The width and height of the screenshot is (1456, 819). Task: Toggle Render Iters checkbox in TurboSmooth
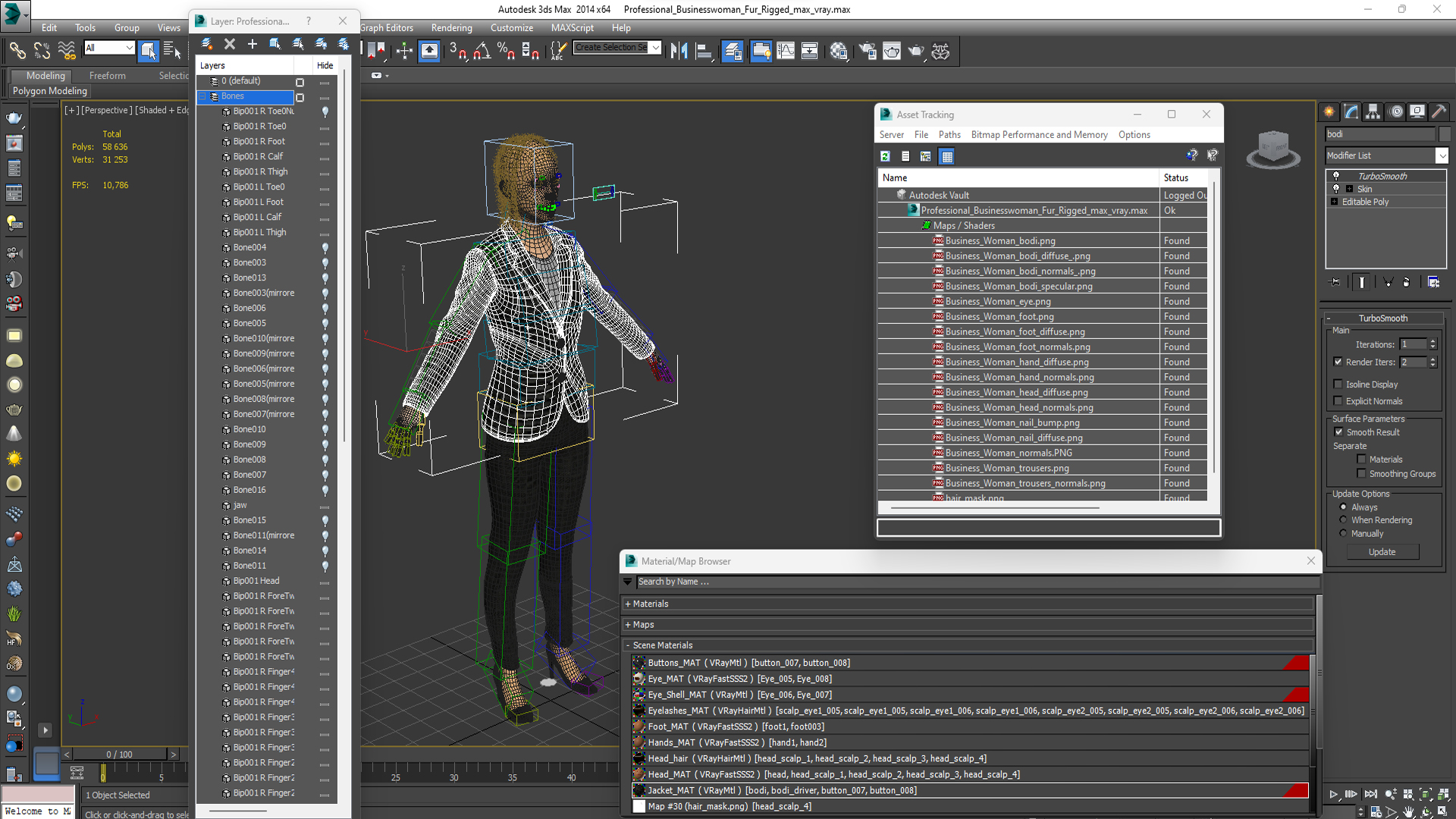(x=1338, y=362)
